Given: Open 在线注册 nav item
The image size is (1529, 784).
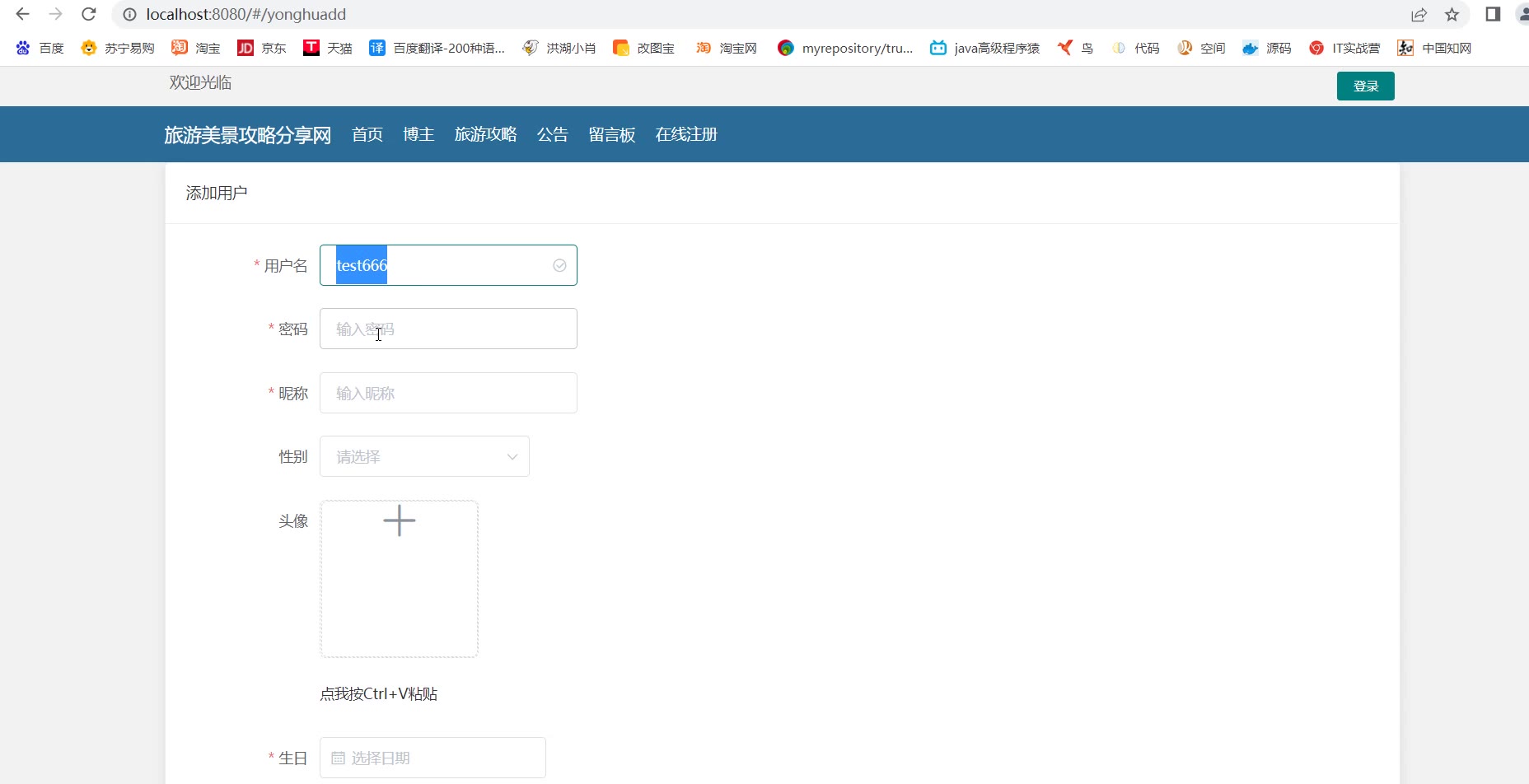Looking at the screenshot, I should 686,134.
